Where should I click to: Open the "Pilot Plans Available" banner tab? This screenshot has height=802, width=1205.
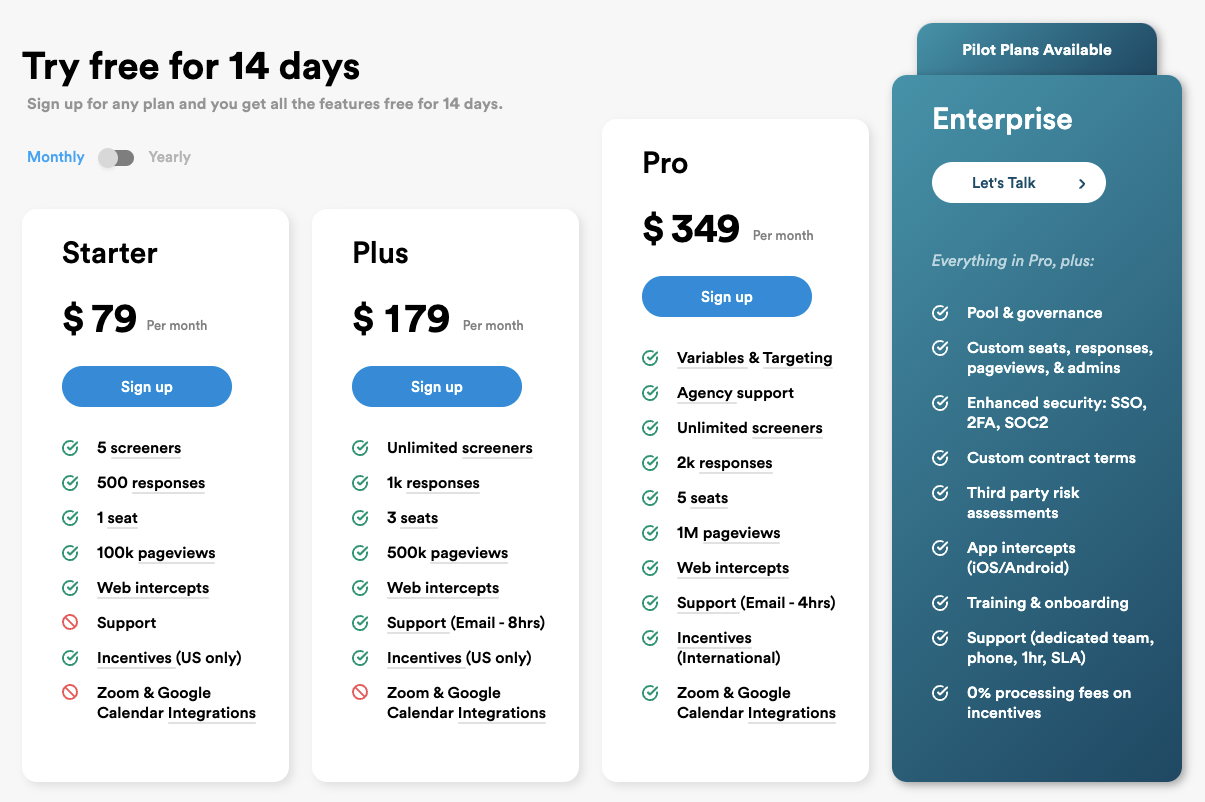[1036, 49]
